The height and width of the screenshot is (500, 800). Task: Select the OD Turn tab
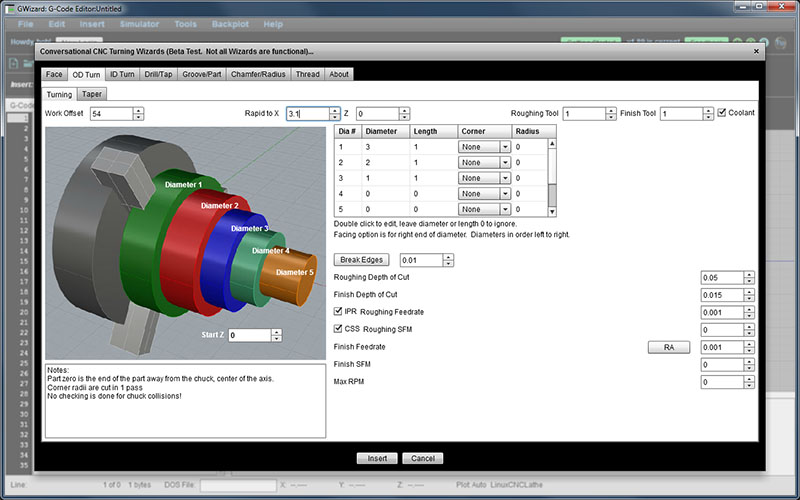pyautogui.click(x=86, y=74)
